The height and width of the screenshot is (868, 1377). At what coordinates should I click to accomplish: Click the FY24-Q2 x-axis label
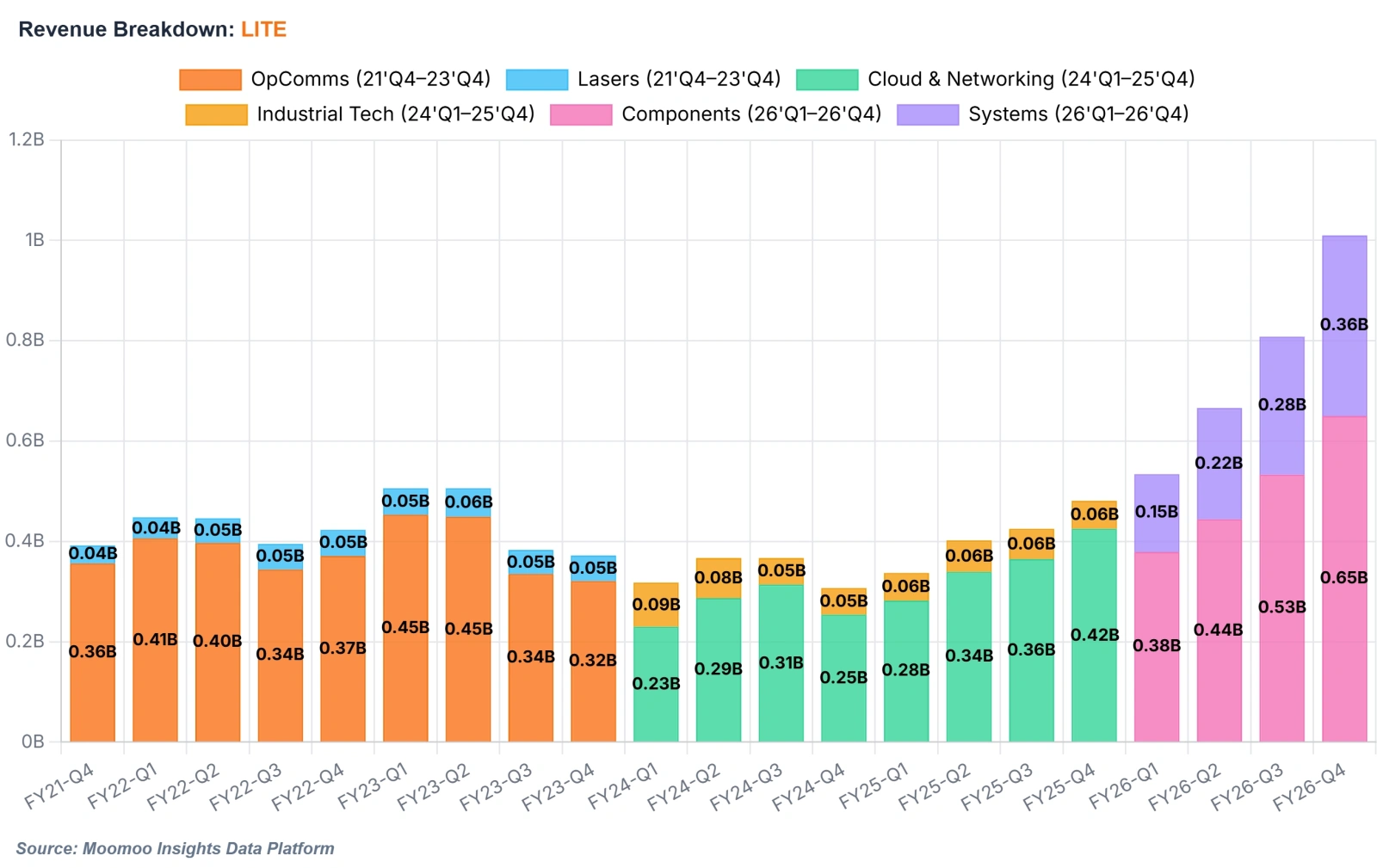pyautogui.click(x=684, y=786)
